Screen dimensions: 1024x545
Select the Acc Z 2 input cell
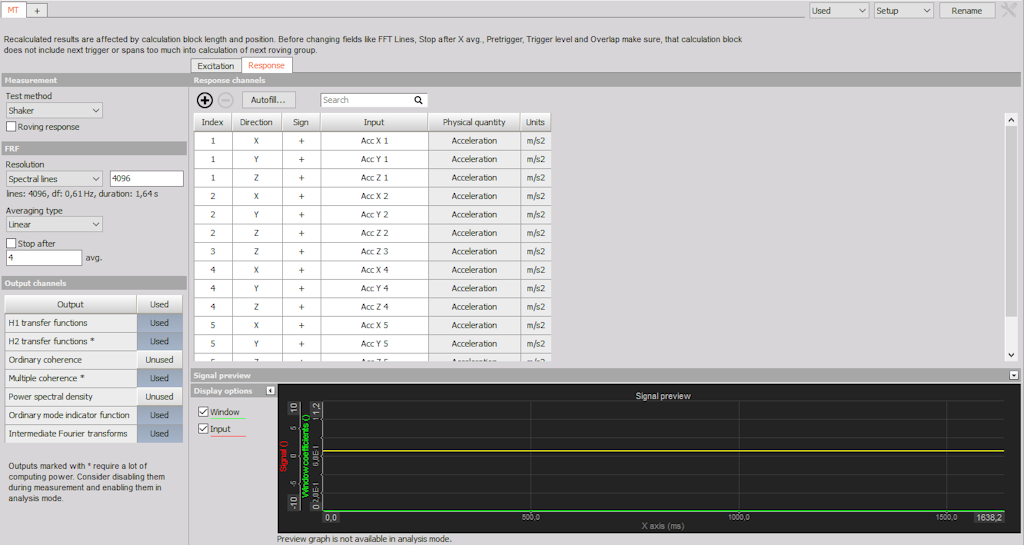pyautogui.click(x=374, y=233)
